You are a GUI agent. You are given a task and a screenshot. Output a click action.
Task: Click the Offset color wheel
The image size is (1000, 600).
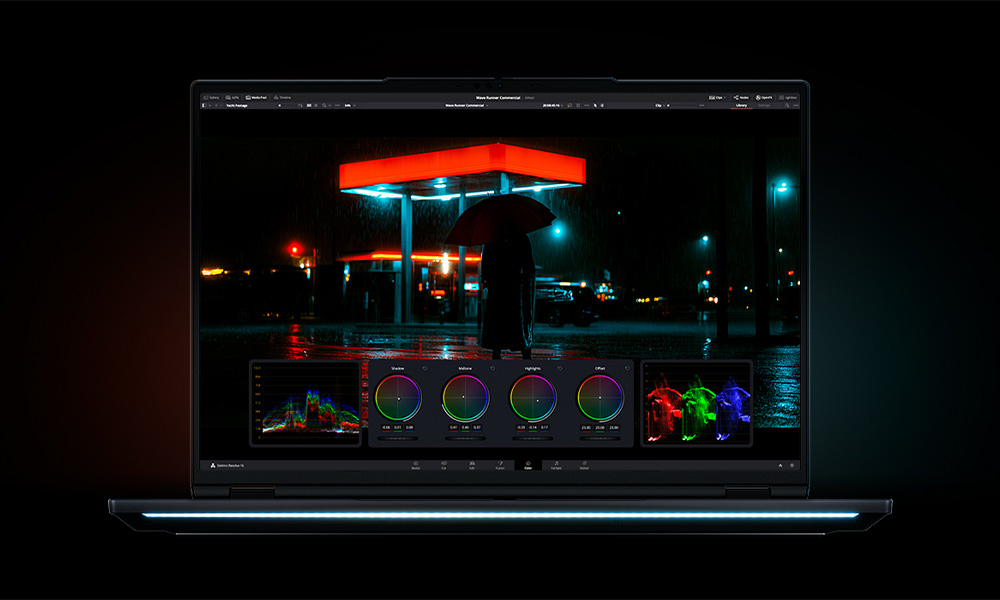600,398
